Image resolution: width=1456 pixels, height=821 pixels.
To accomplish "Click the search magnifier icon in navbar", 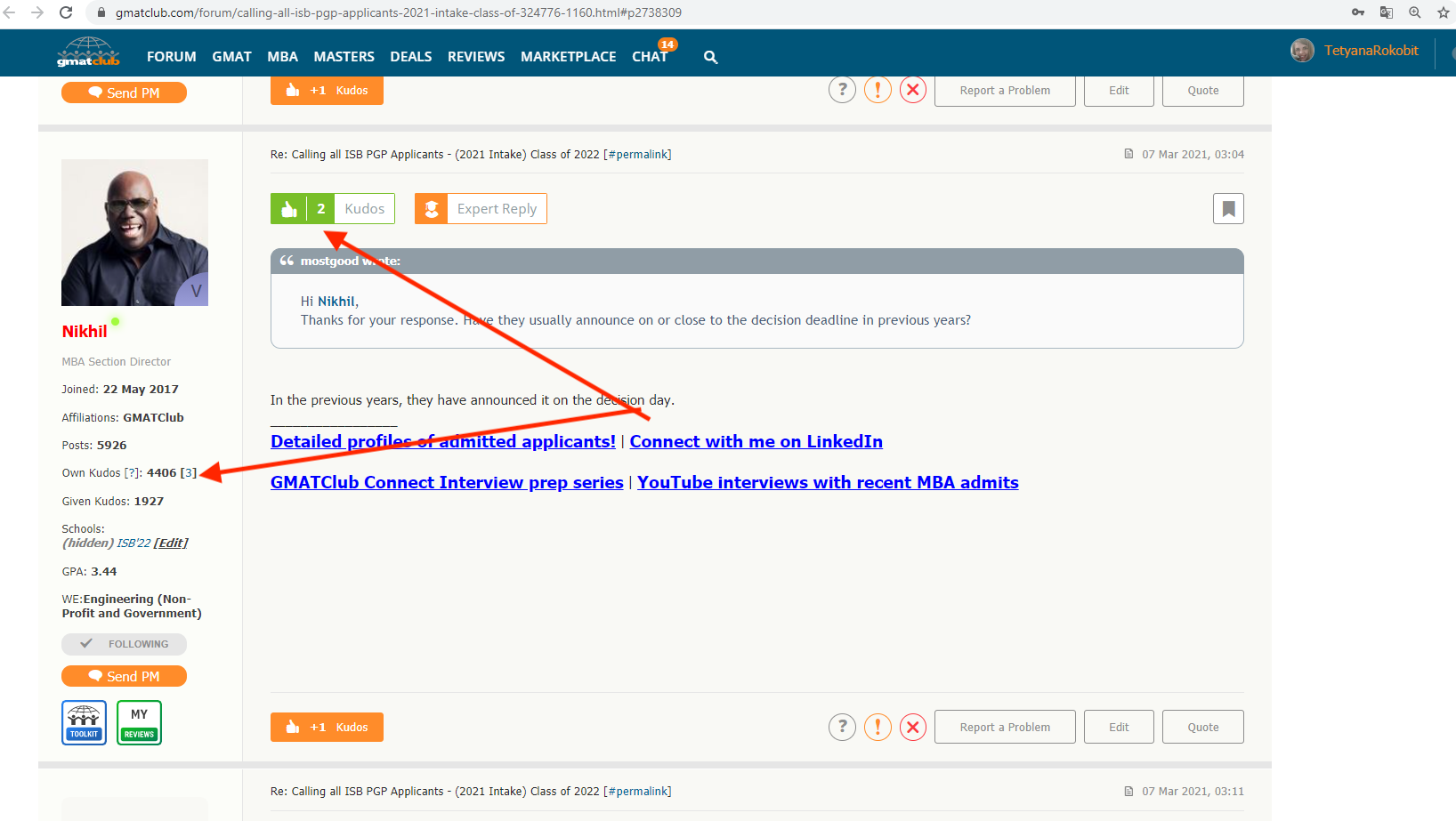I will coord(710,57).
